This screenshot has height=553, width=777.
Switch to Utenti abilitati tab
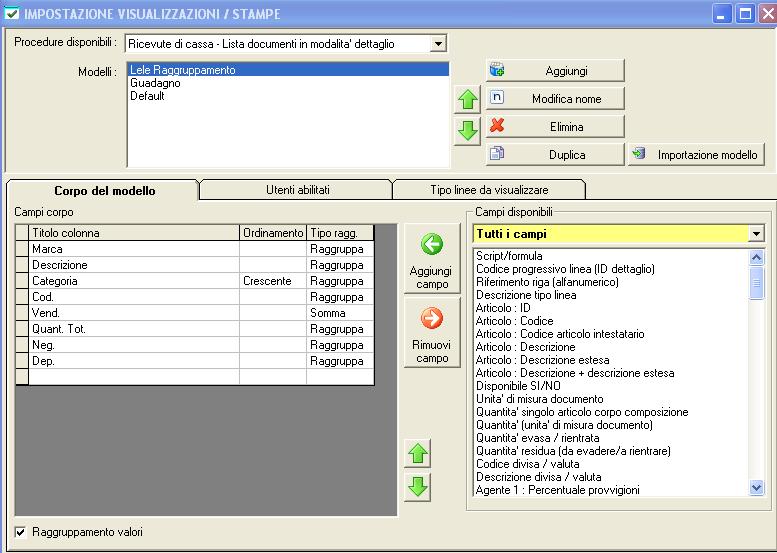(x=298, y=190)
